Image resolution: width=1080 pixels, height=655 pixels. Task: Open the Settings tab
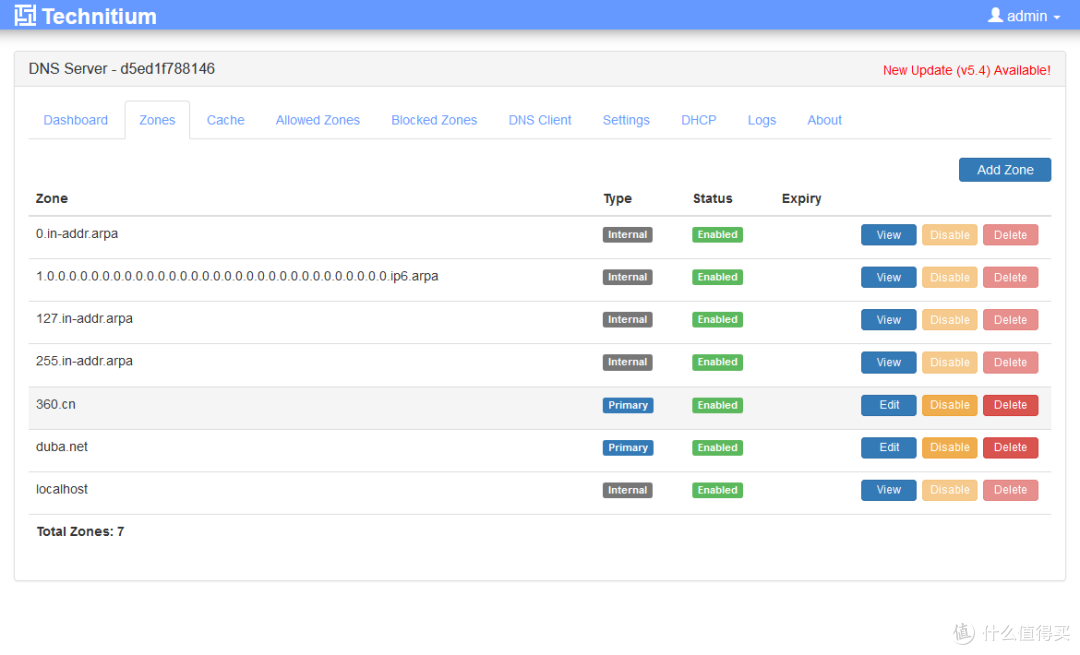[x=626, y=120]
